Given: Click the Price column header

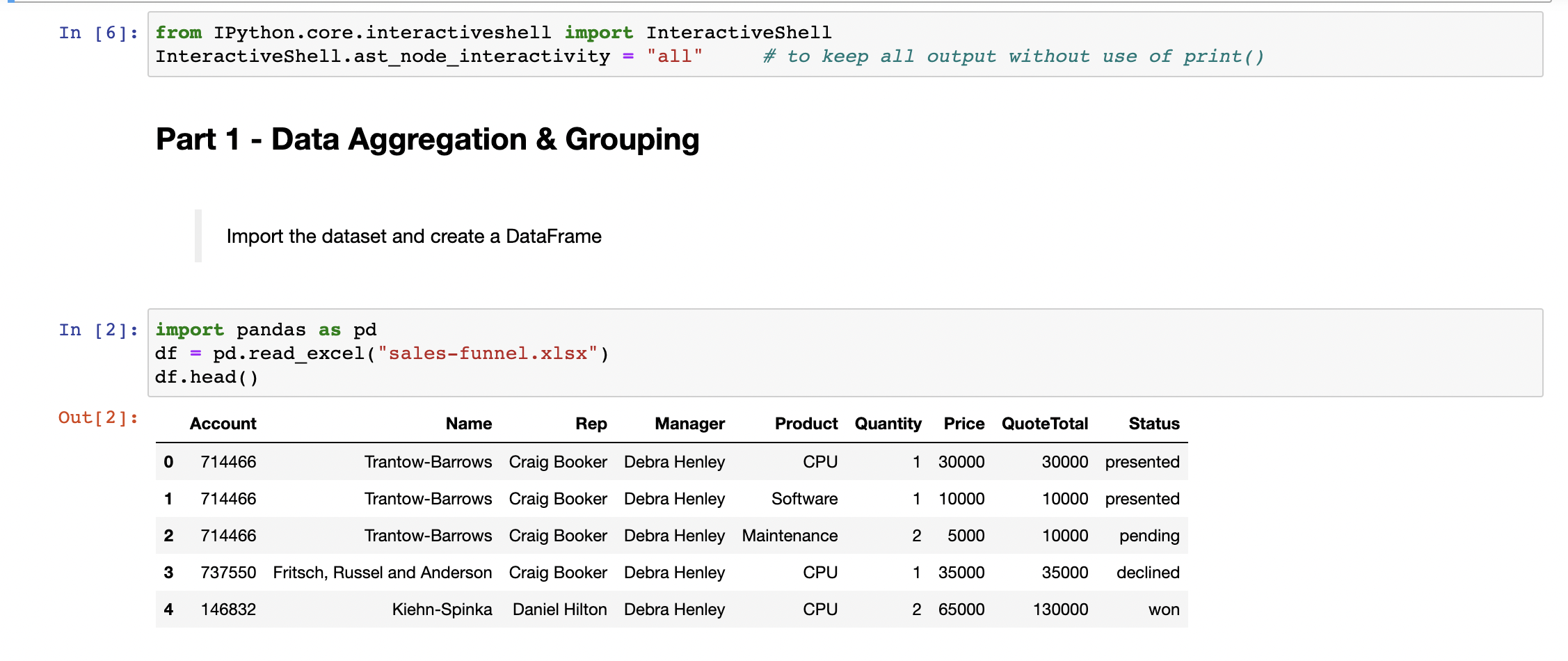Looking at the screenshot, I should [963, 423].
